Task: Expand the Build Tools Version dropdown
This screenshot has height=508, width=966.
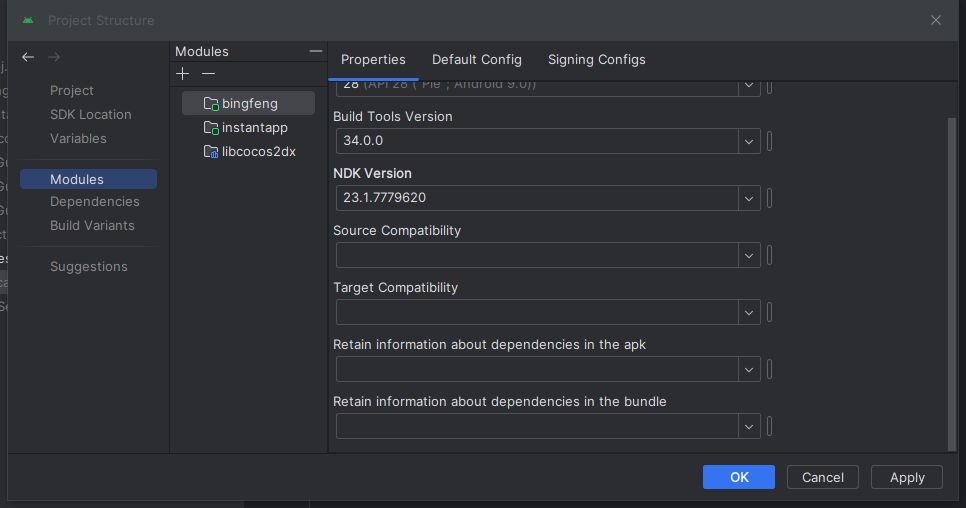Action: pyautogui.click(x=749, y=141)
